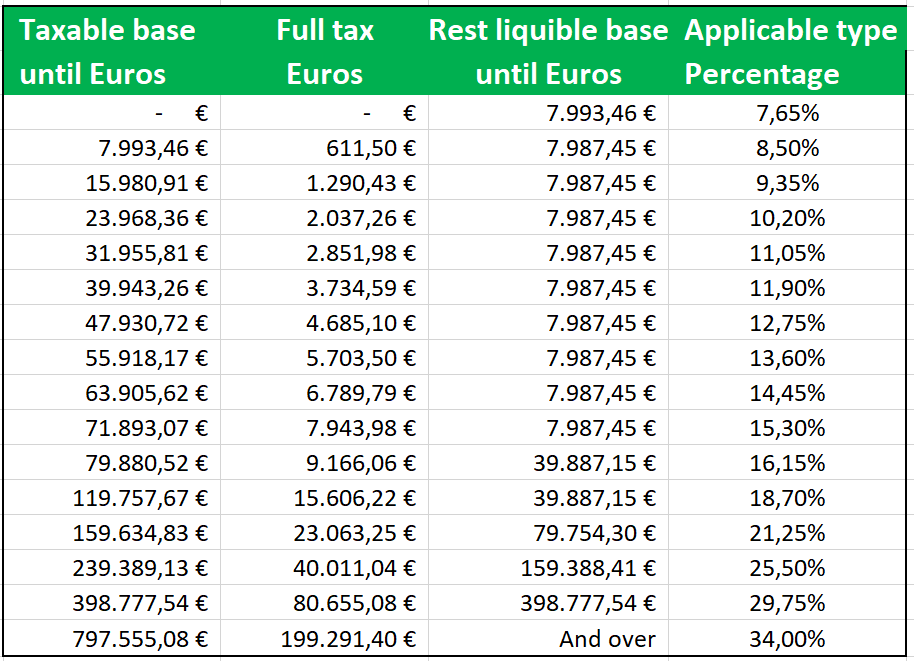Viewport: 914px width, 661px height.
Task: Select the full tax cell 3.734,59 €
Action: coord(325,288)
